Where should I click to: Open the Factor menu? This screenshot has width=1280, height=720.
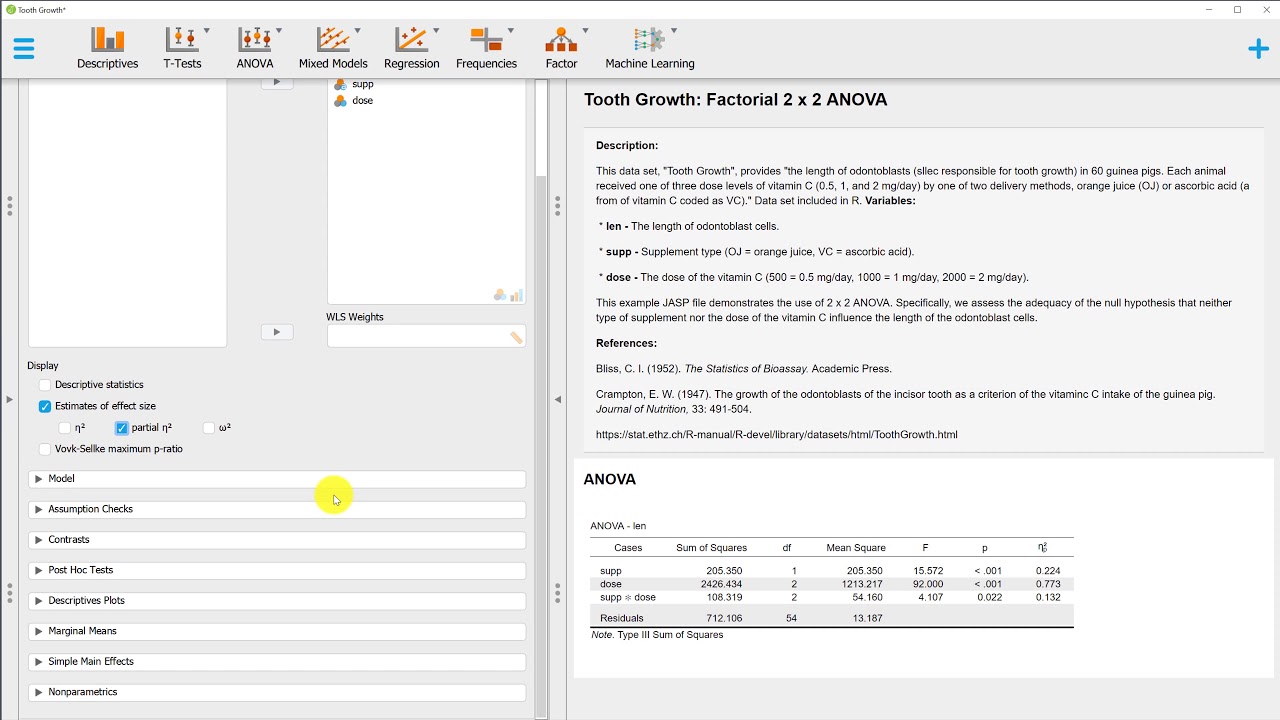[x=562, y=48]
